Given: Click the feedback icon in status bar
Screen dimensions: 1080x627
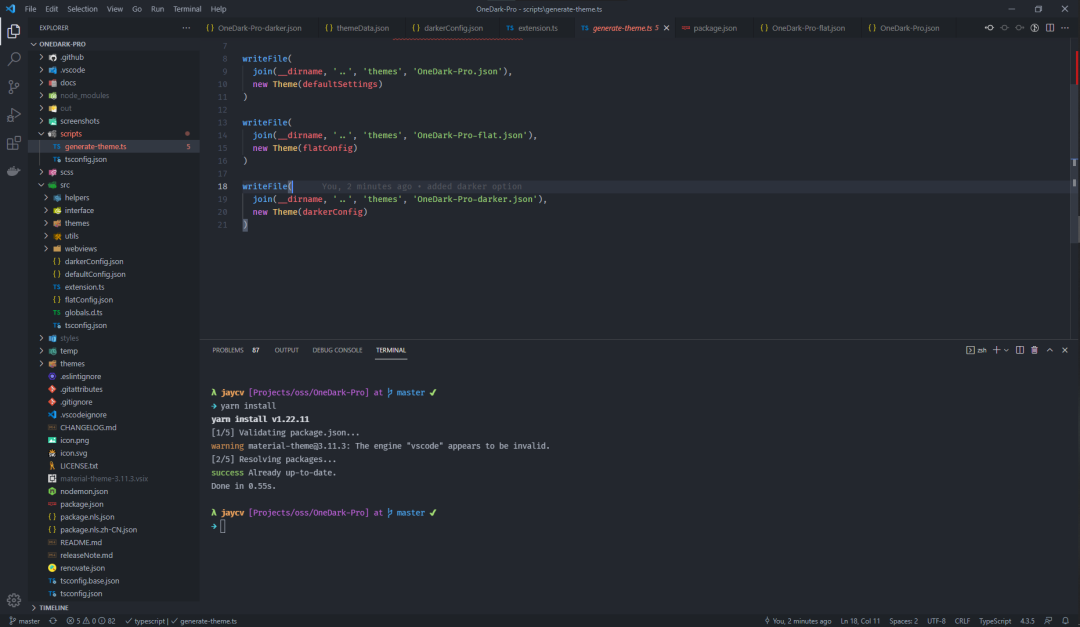Looking at the screenshot, I should point(1048,621).
